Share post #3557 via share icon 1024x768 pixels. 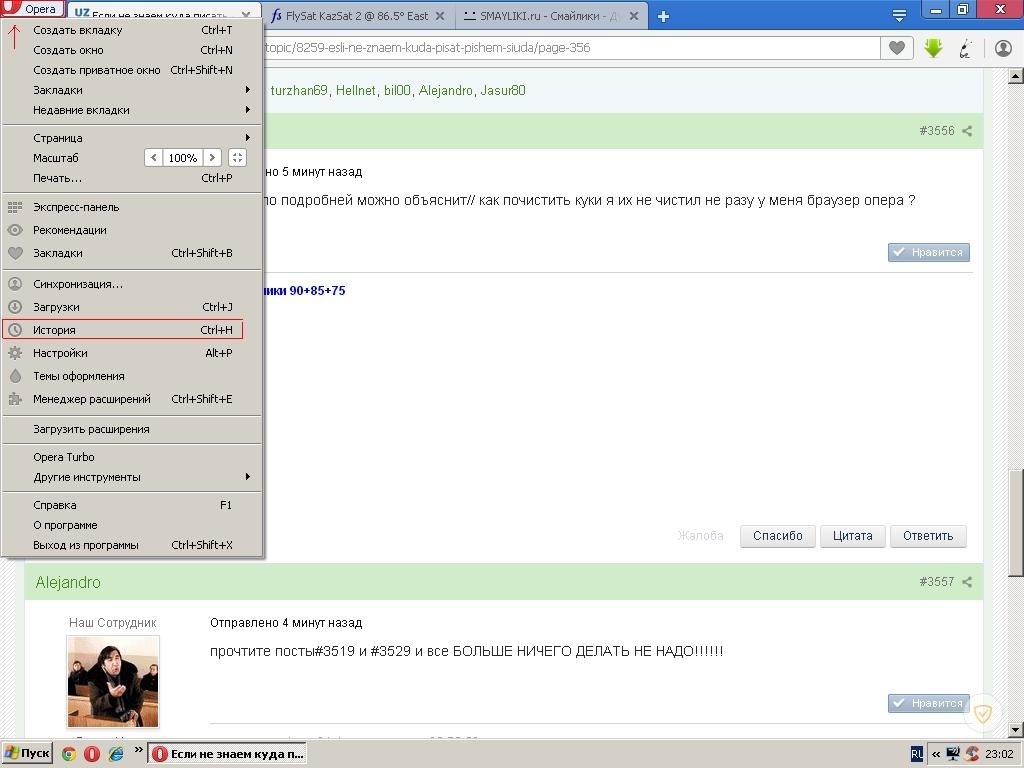[967, 582]
